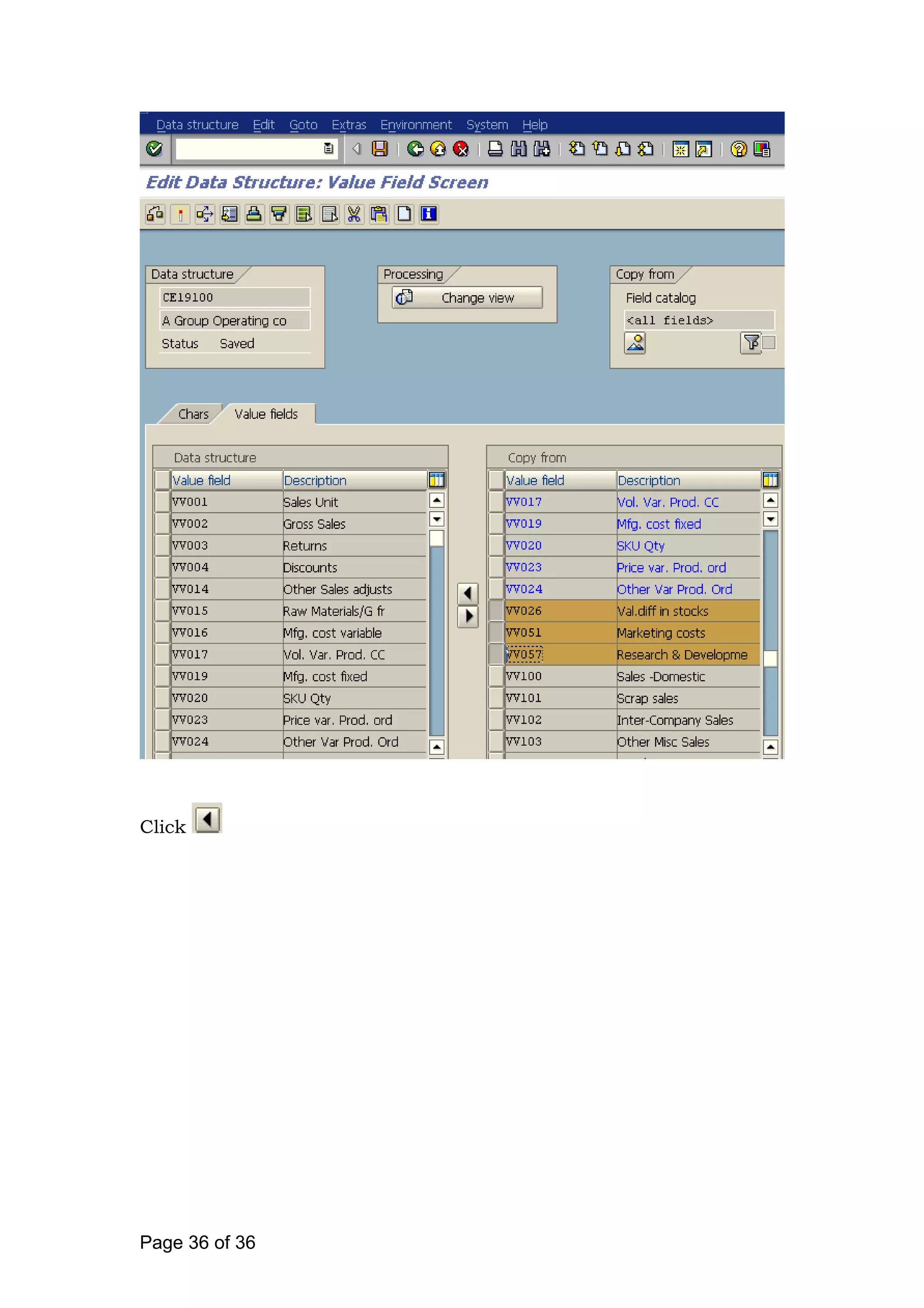
Task: Click the Print icon in toolbar
Action: tap(495, 148)
